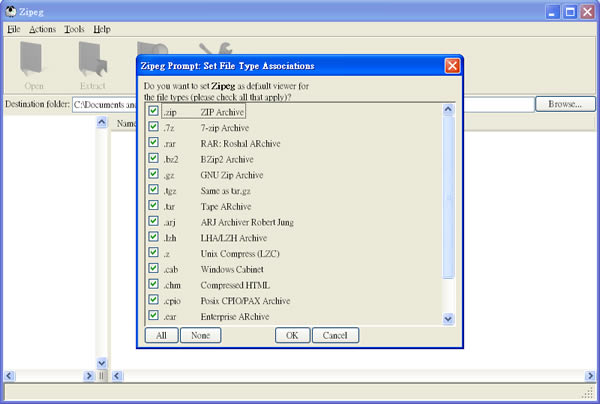Open the Tools menu
The height and width of the screenshot is (404, 600).
[x=74, y=29]
